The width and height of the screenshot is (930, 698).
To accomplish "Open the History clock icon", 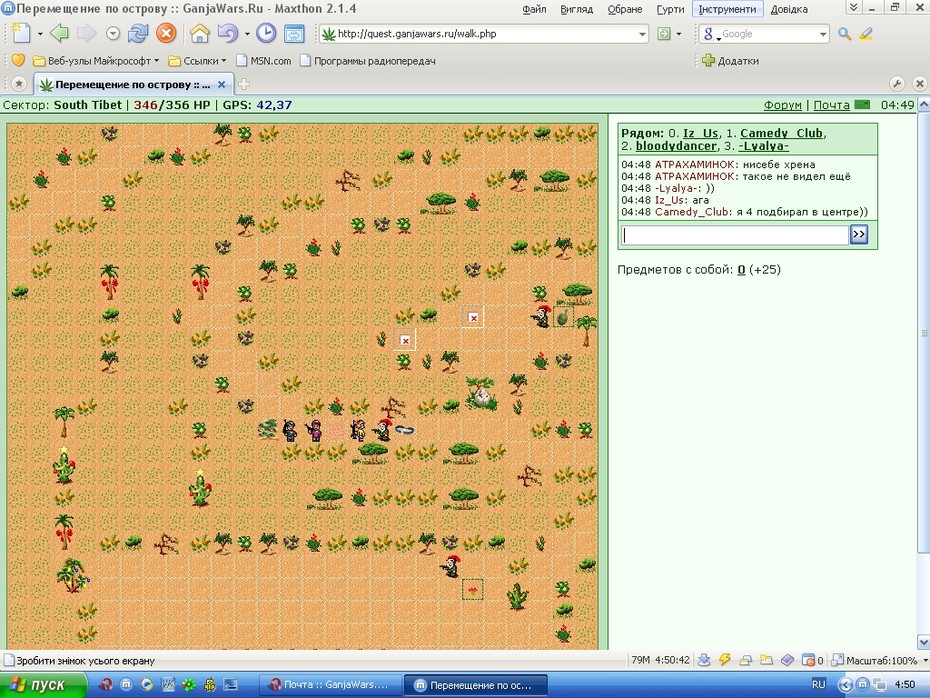I will pyautogui.click(x=266, y=33).
